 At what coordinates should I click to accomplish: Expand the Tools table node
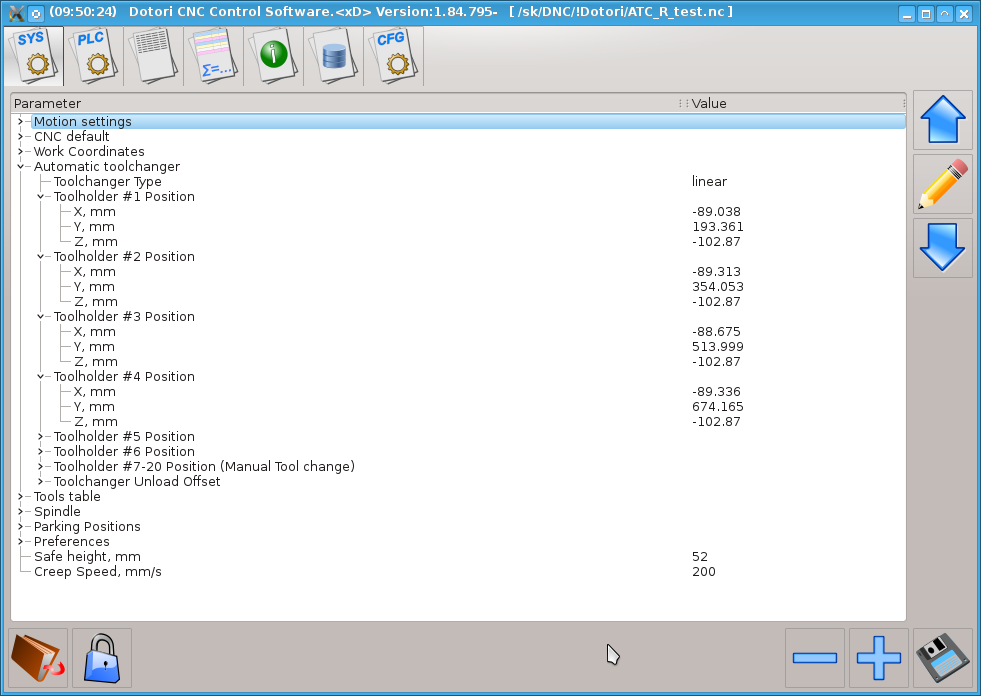[21, 497]
